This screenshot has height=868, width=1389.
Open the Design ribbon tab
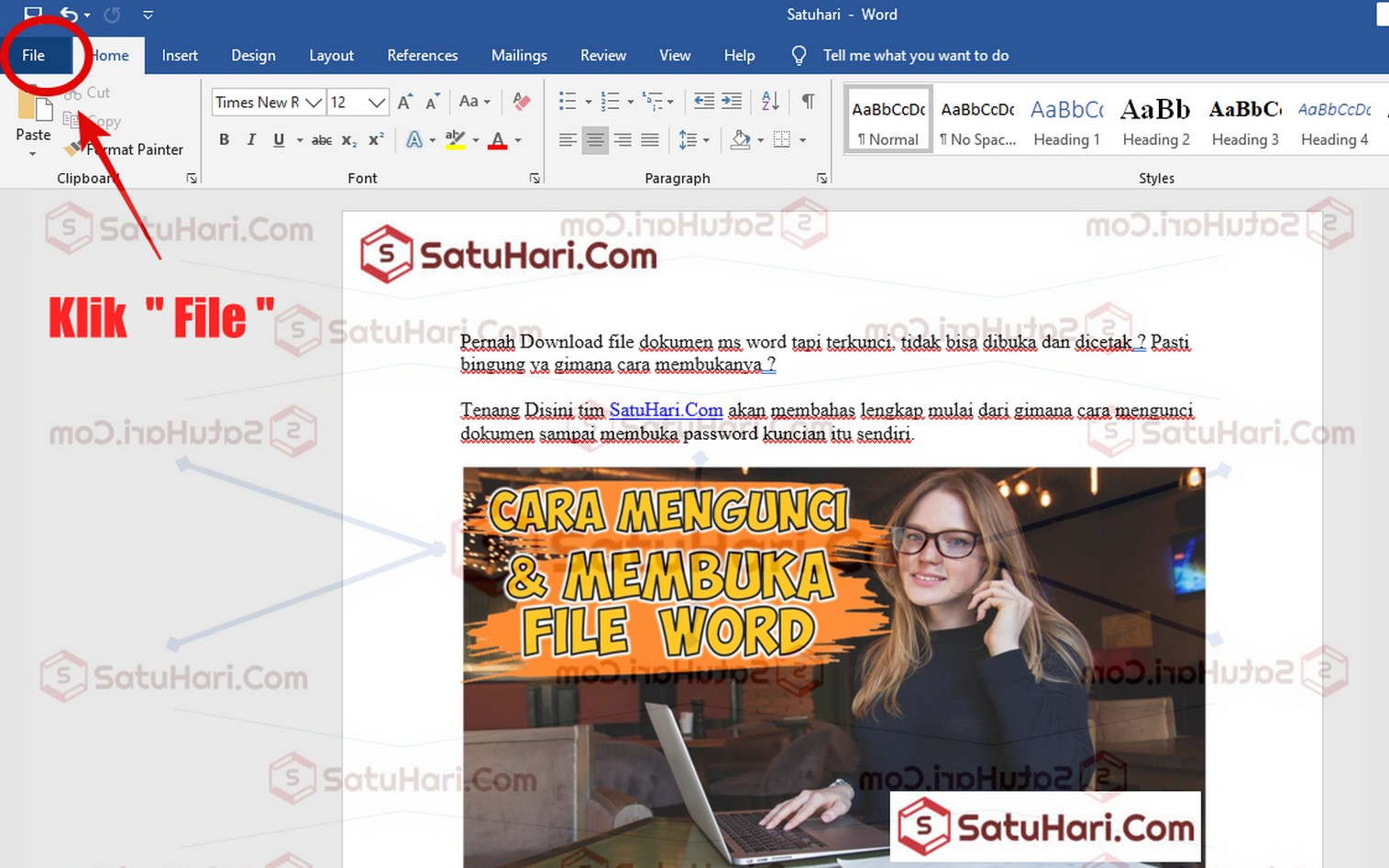point(253,55)
